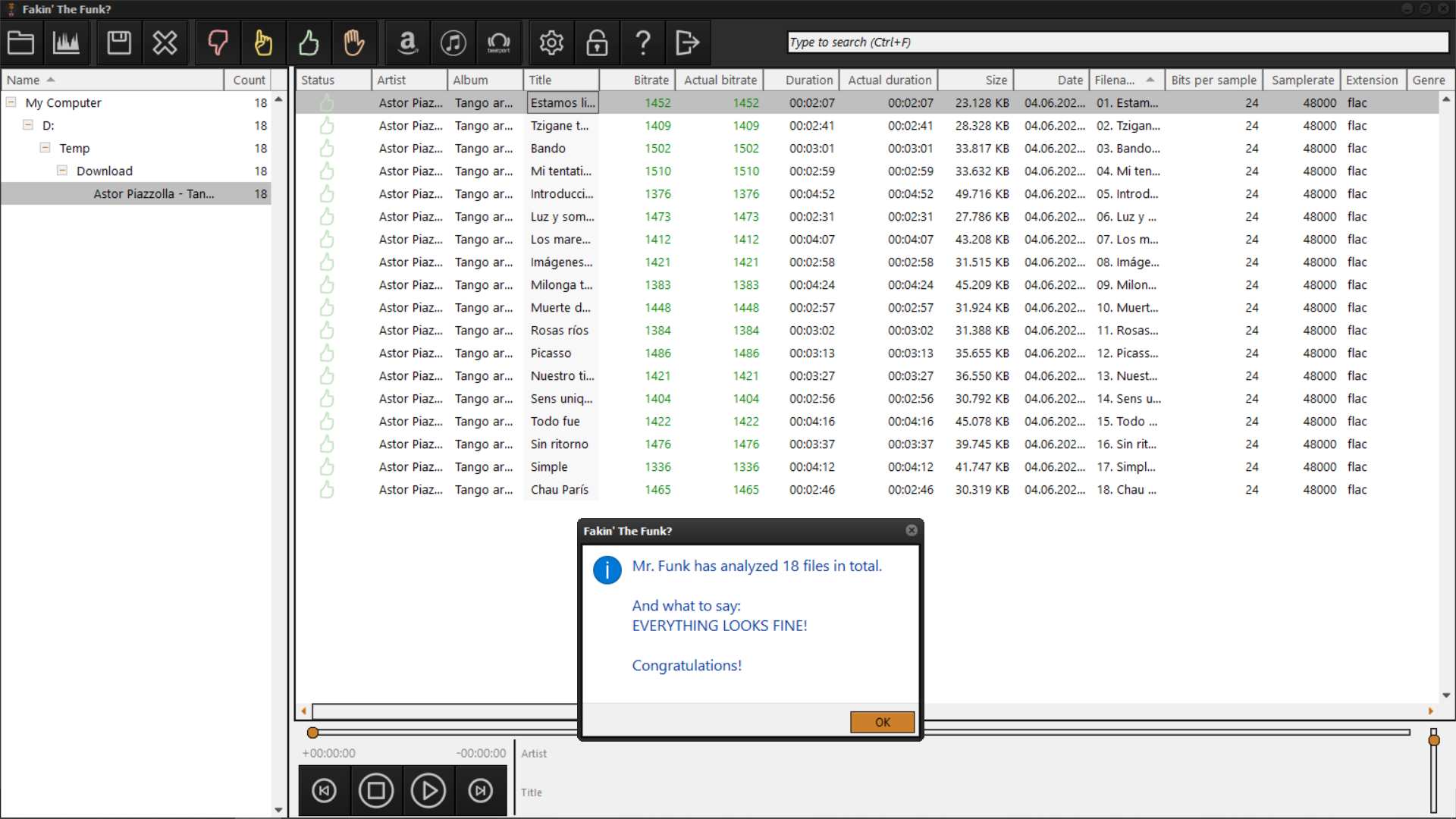This screenshot has width=1456, height=819.
Task: Click status thumbs-up for Chau París row
Action: click(327, 489)
